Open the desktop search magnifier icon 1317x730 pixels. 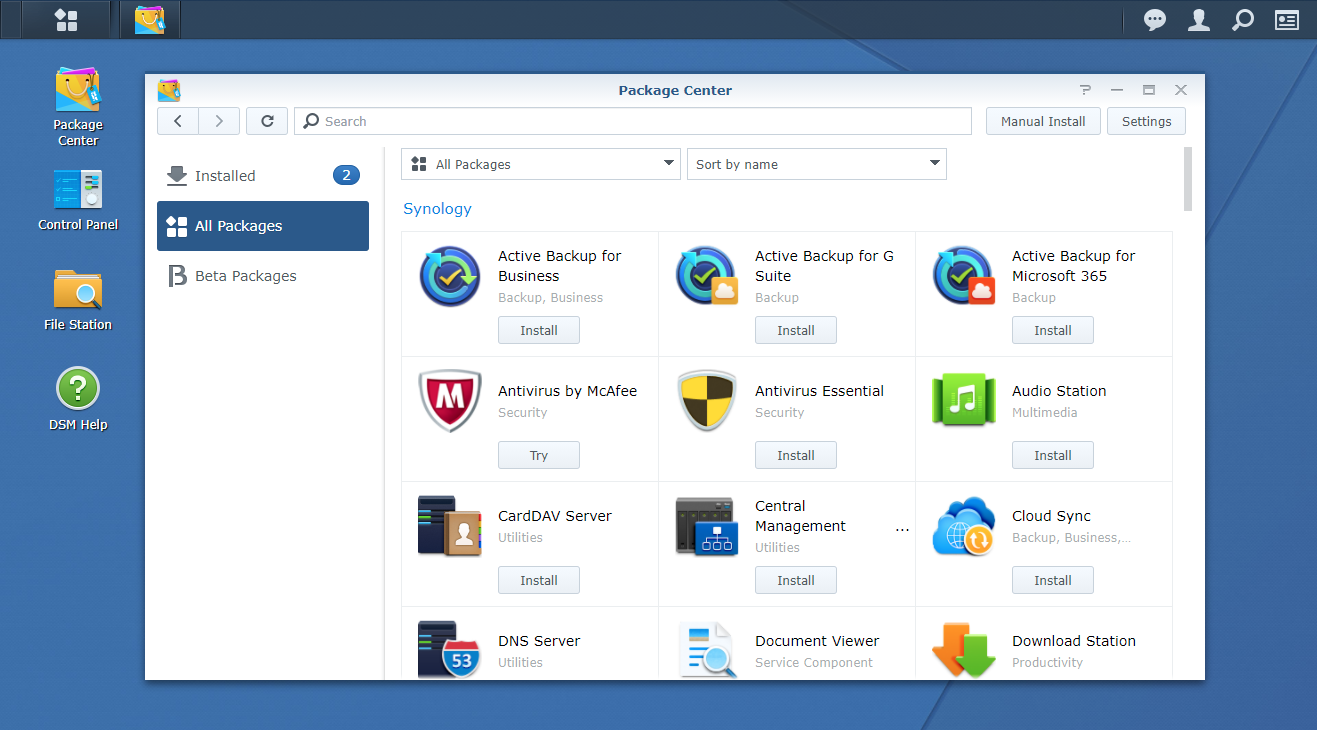(1242, 20)
